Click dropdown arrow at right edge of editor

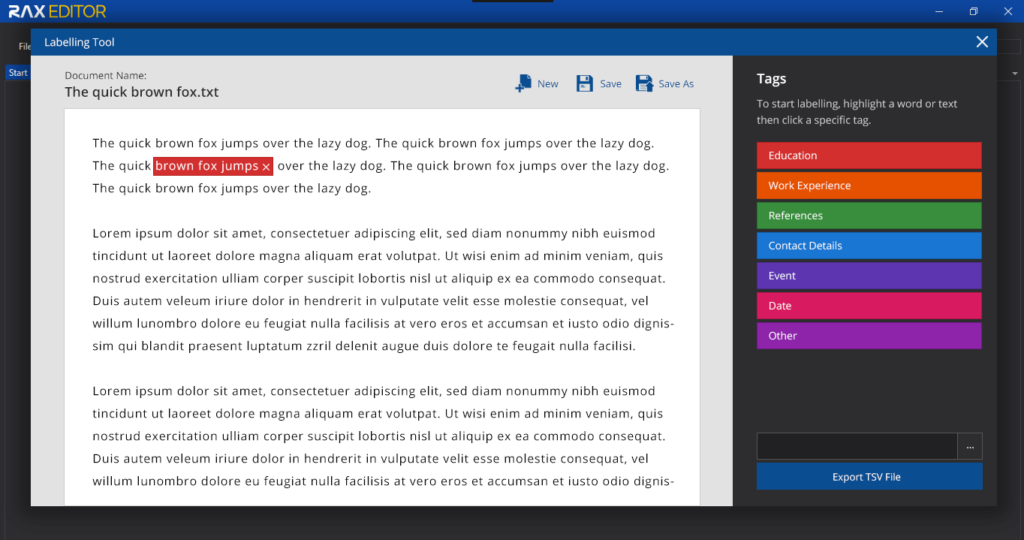pos(1015,73)
